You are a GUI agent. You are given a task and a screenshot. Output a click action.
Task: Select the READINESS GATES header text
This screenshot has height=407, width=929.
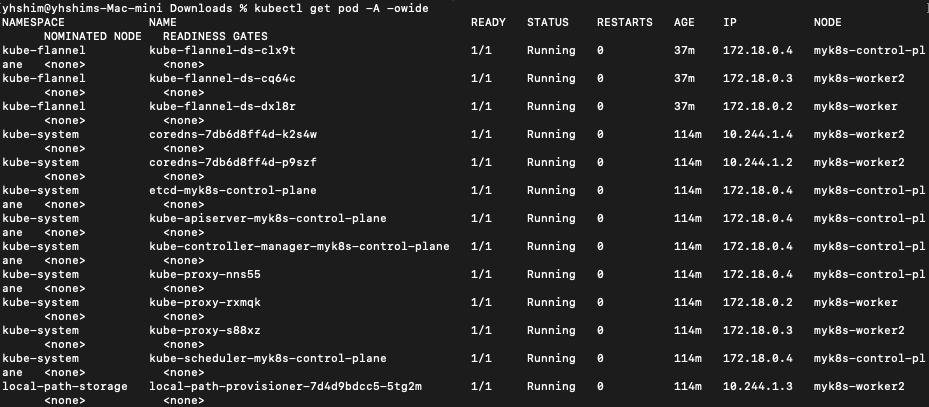[x=215, y=37]
